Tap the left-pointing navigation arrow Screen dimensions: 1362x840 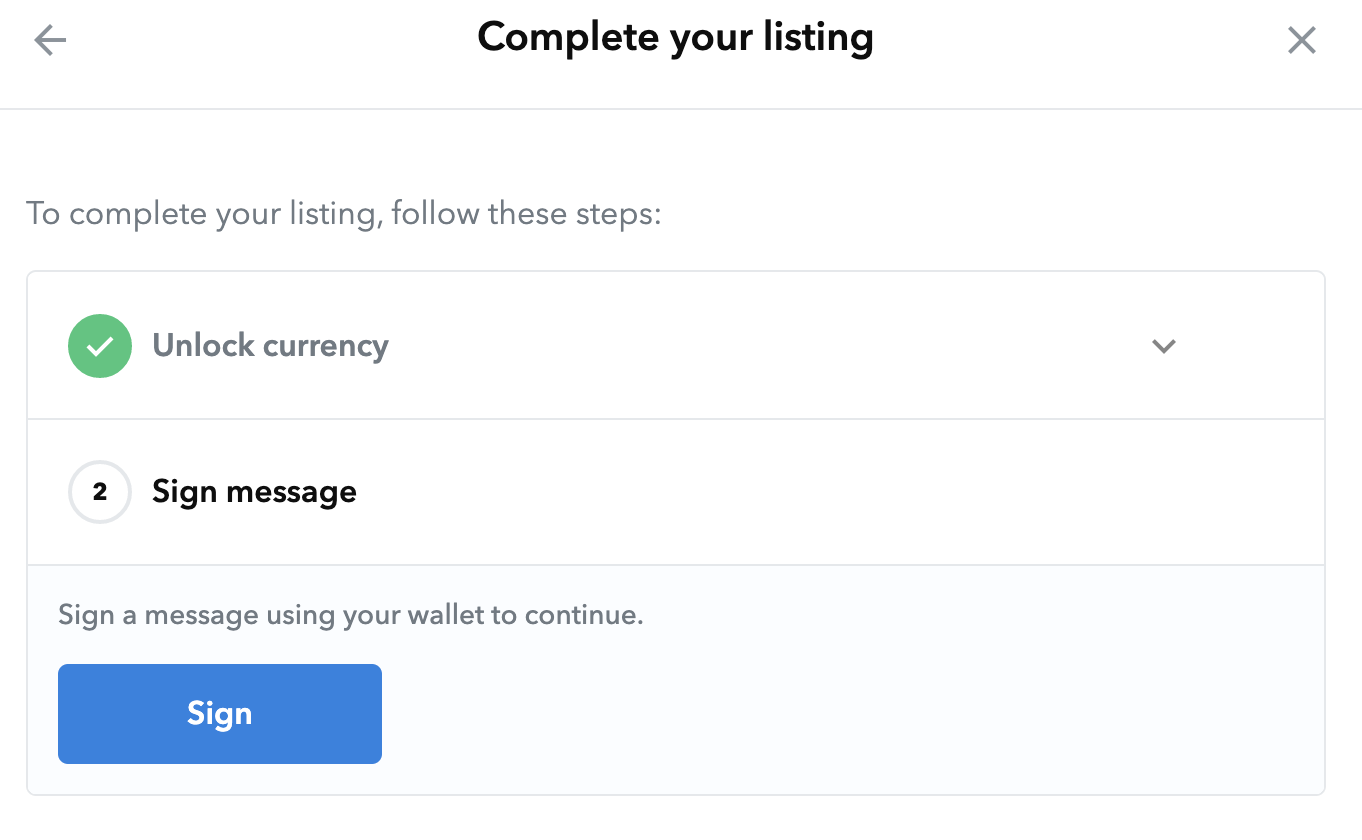pos(49,40)
